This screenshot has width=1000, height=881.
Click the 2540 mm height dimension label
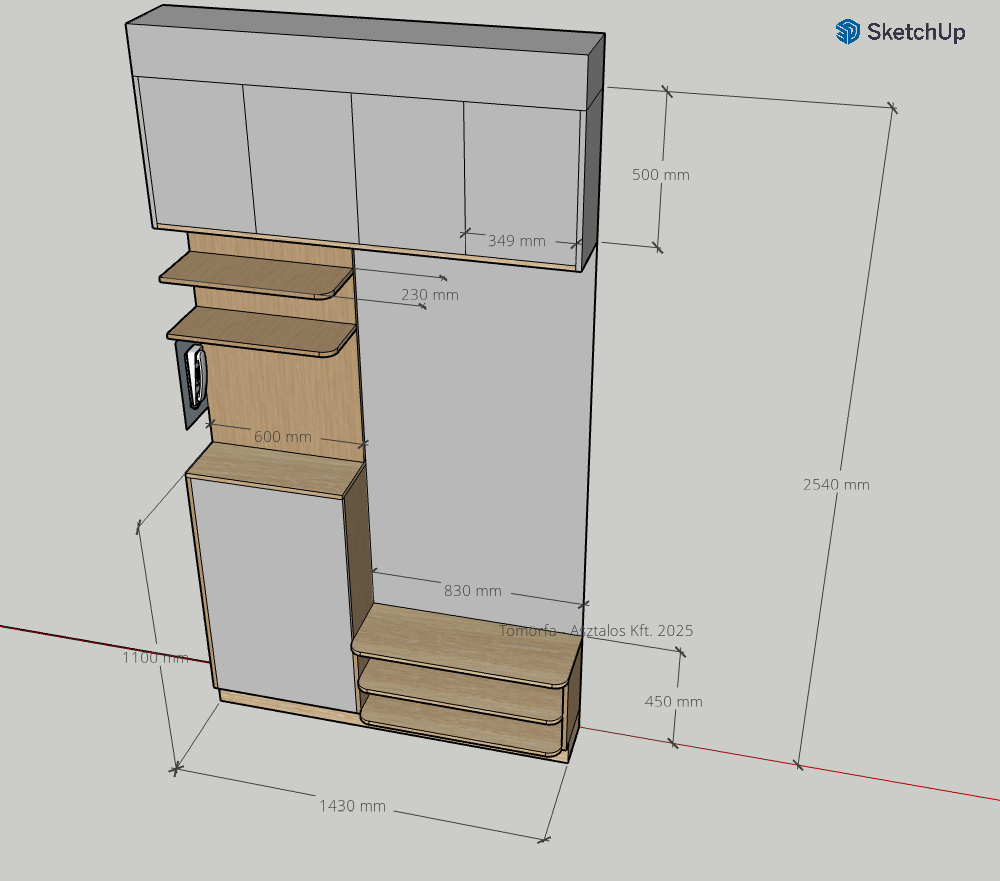(x=836, y=484)
